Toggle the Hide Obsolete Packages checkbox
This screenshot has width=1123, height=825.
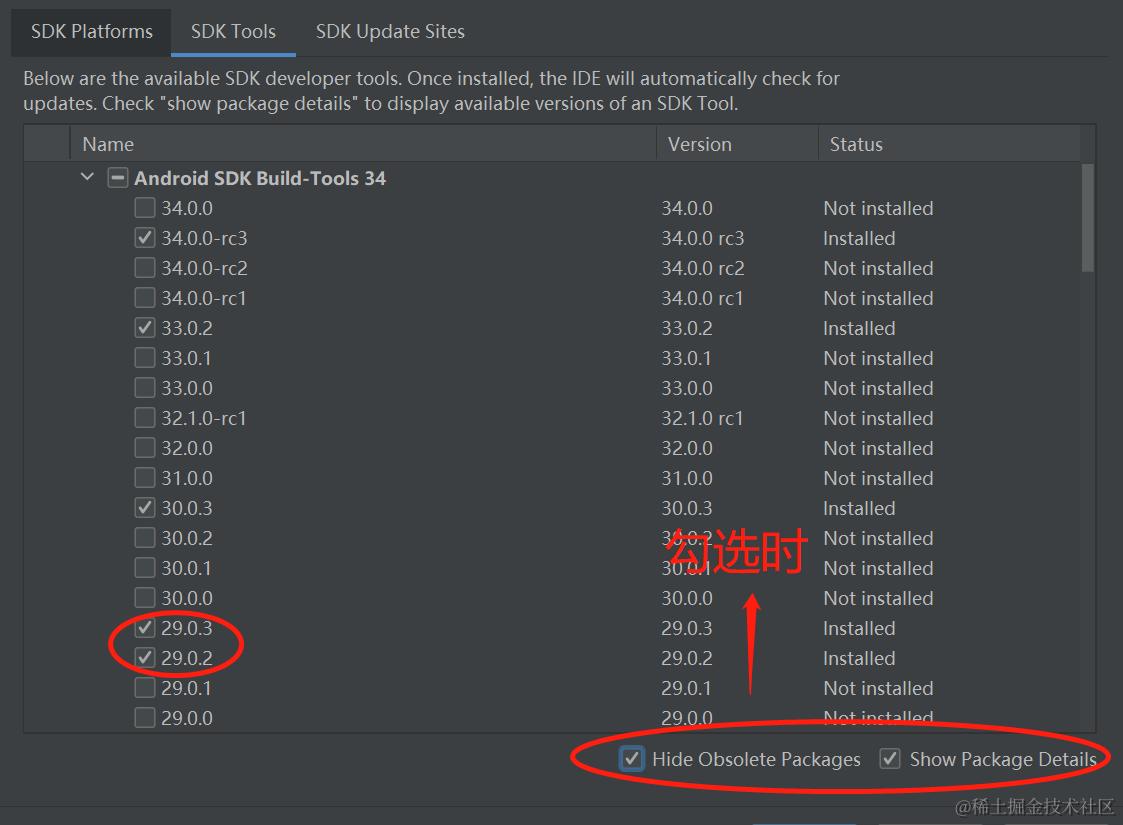pyautogui.click(x=632, y=759)
